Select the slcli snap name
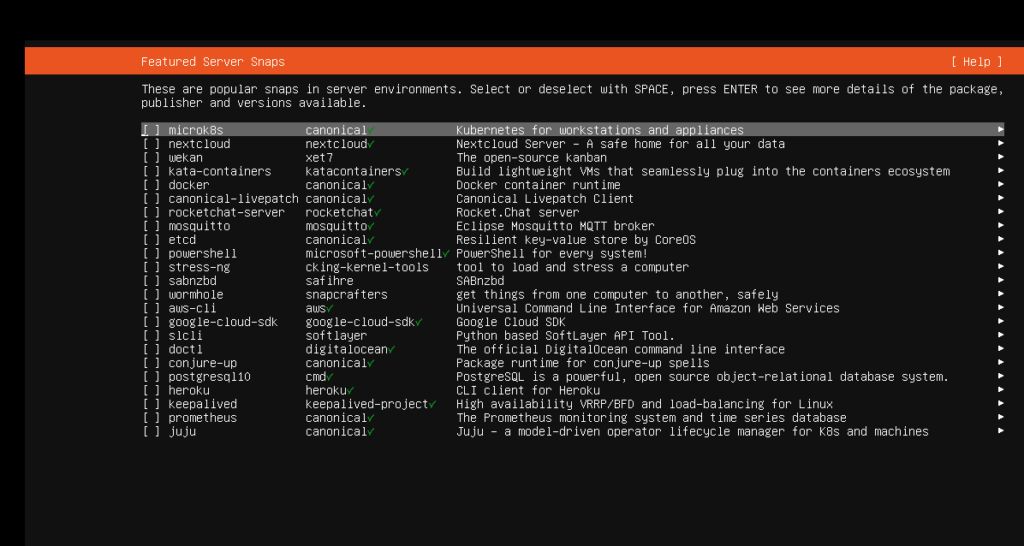 pyautogui.click(x=185, y=336)
